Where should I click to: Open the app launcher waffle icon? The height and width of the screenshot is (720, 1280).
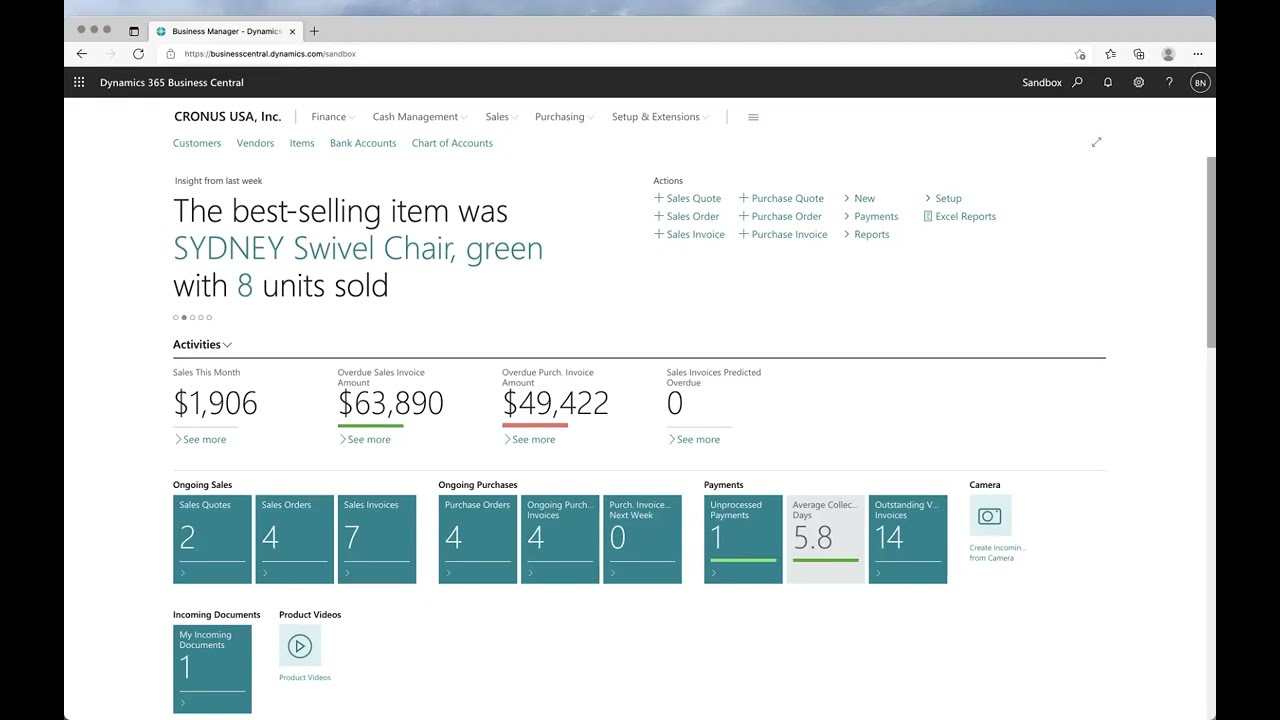tap(79, 83)
